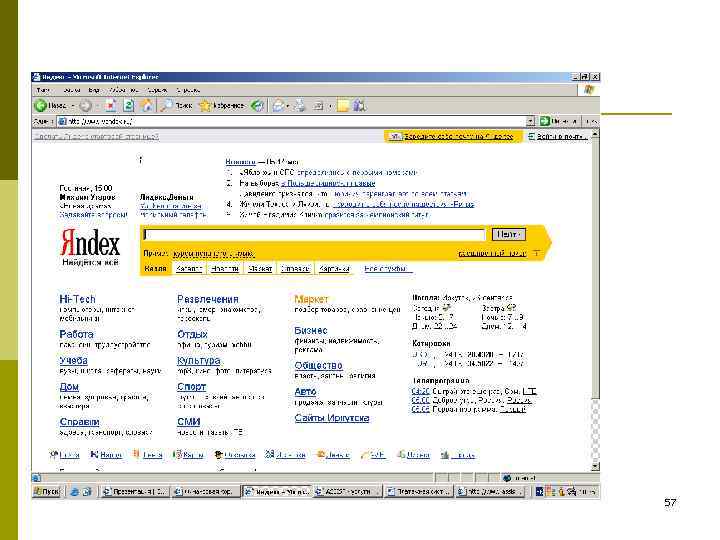
Task: Refresh the page using the toolbar icon
Action: (x=129, y=106)
